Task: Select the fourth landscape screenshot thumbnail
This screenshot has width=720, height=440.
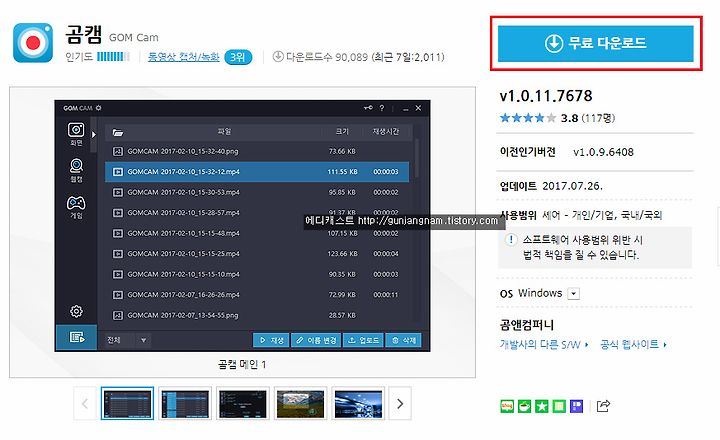Action: pyautogui.click(x=300, y=404)
